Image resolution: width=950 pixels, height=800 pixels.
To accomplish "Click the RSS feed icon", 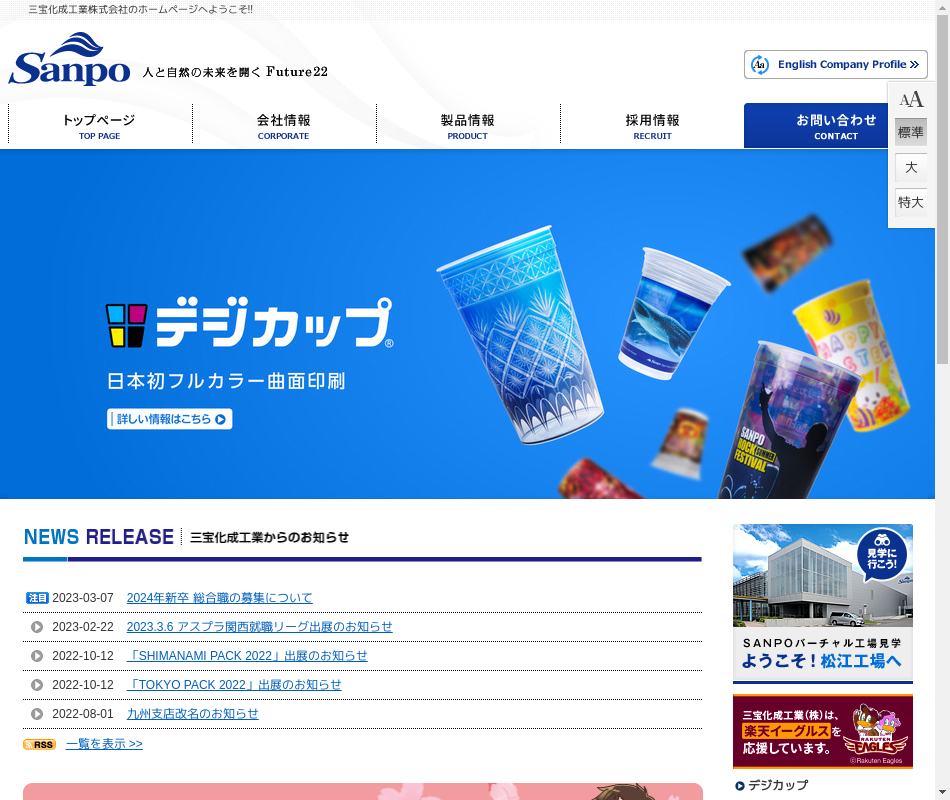I will tap(39, 745).
